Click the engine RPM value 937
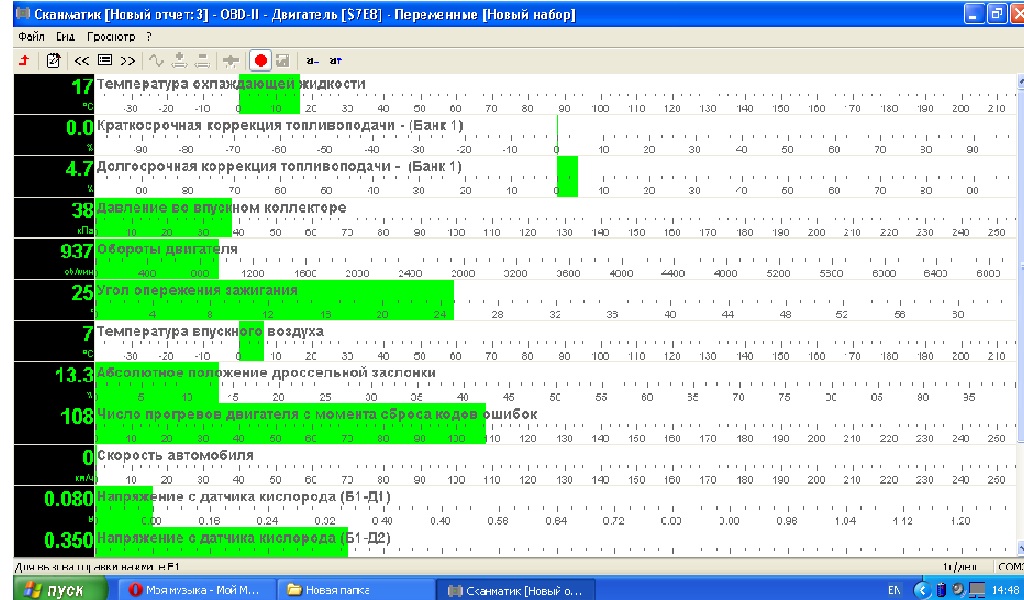 tap(76, 251)
